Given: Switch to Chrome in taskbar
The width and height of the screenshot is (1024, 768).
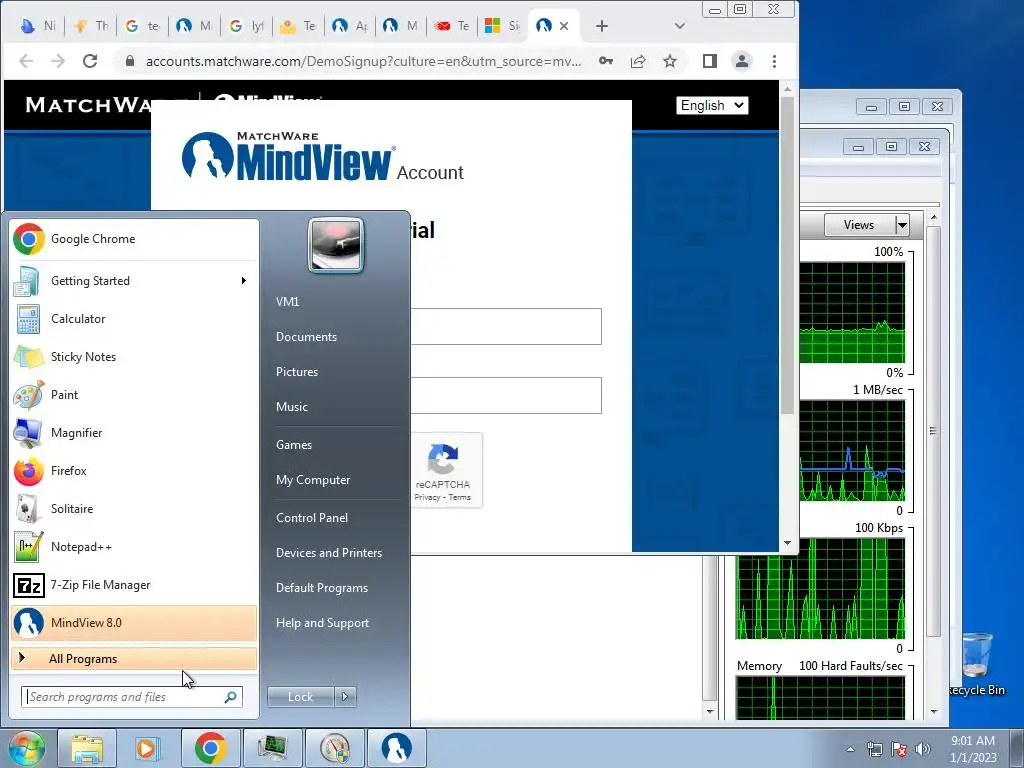Looking at the screenshot, I should [210, 748].
